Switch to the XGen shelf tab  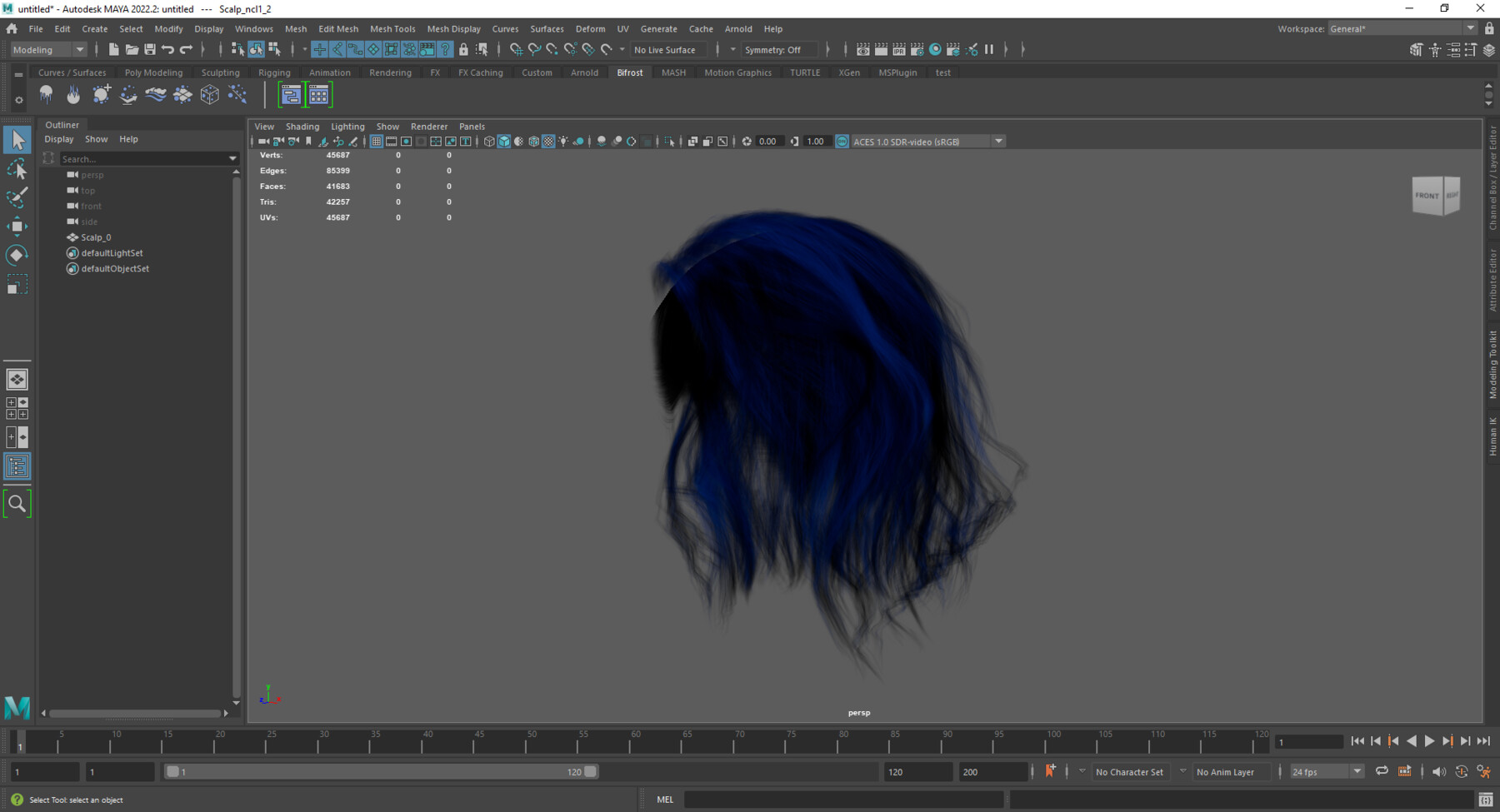coord(849,72)
